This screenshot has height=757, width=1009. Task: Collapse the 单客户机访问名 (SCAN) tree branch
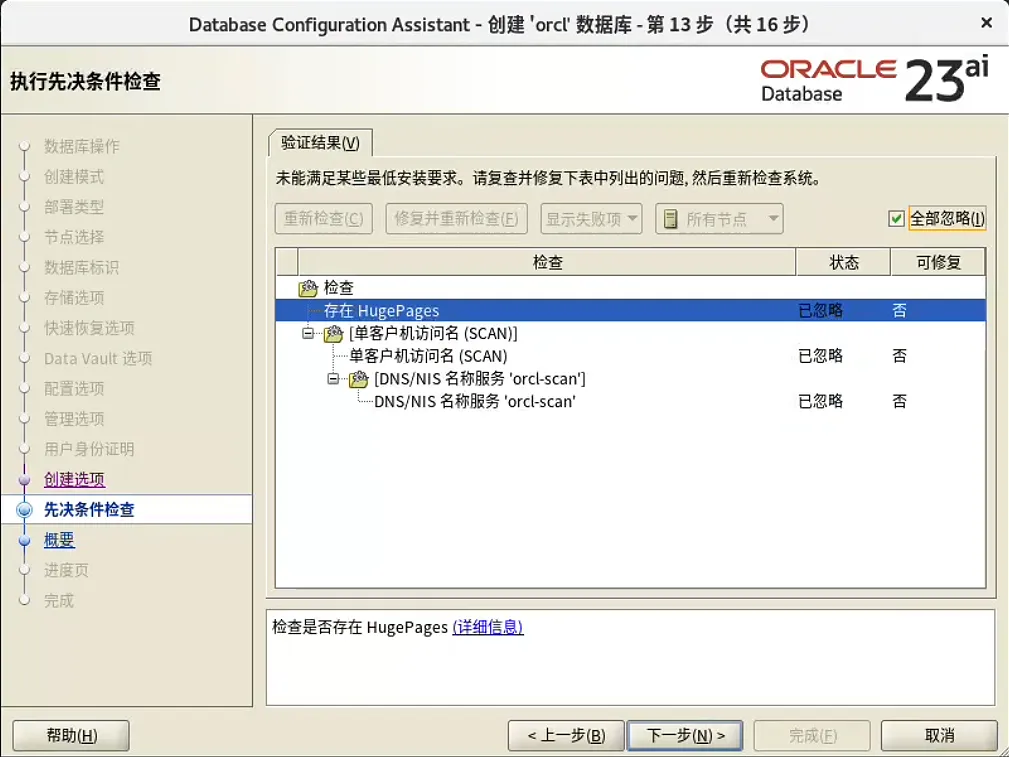tap(306, 333)
